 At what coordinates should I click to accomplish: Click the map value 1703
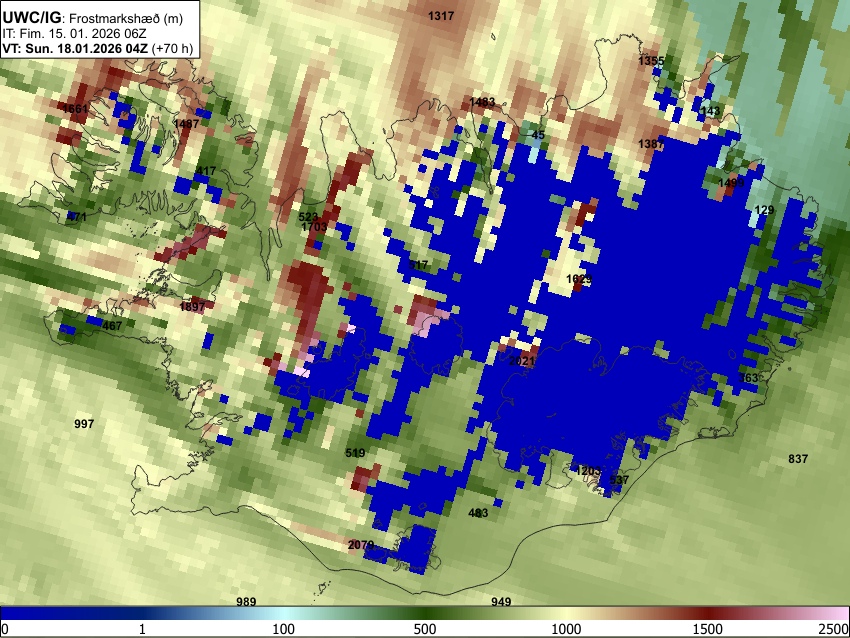[x=314, y=227]
